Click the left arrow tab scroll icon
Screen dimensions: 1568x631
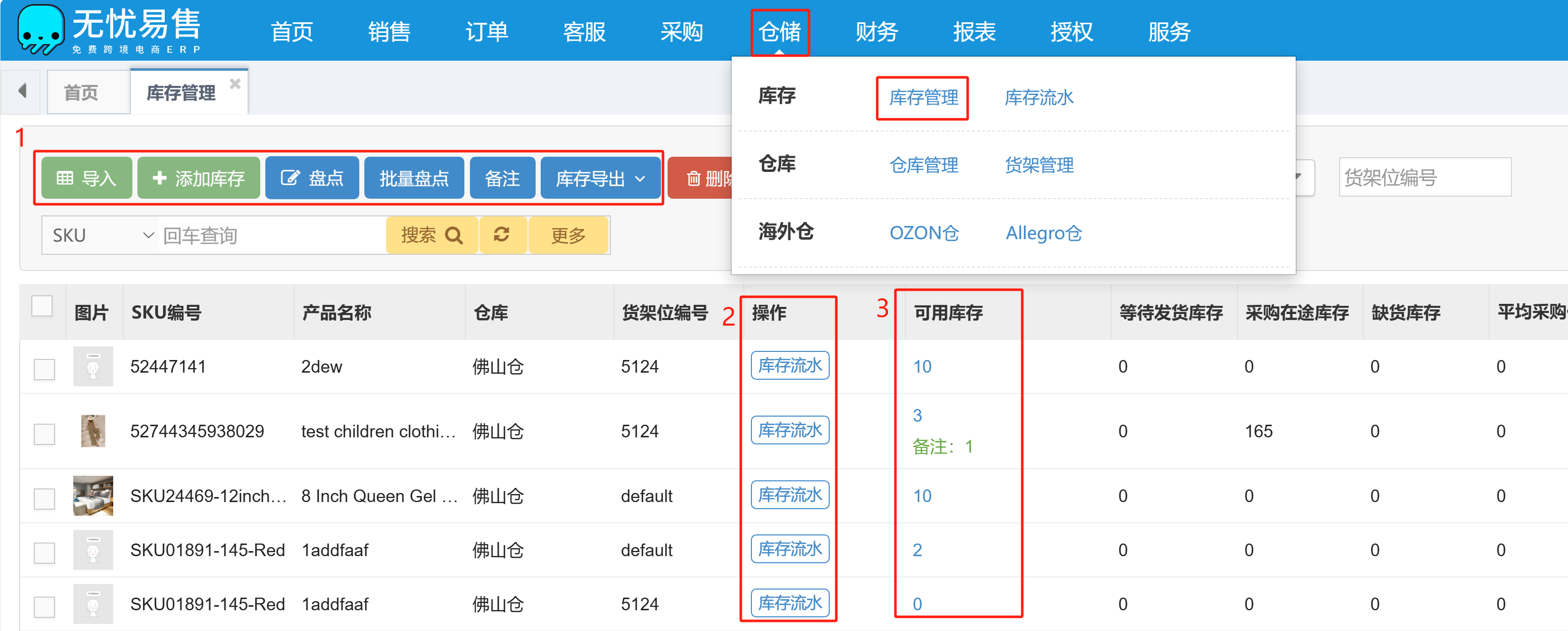23,92
